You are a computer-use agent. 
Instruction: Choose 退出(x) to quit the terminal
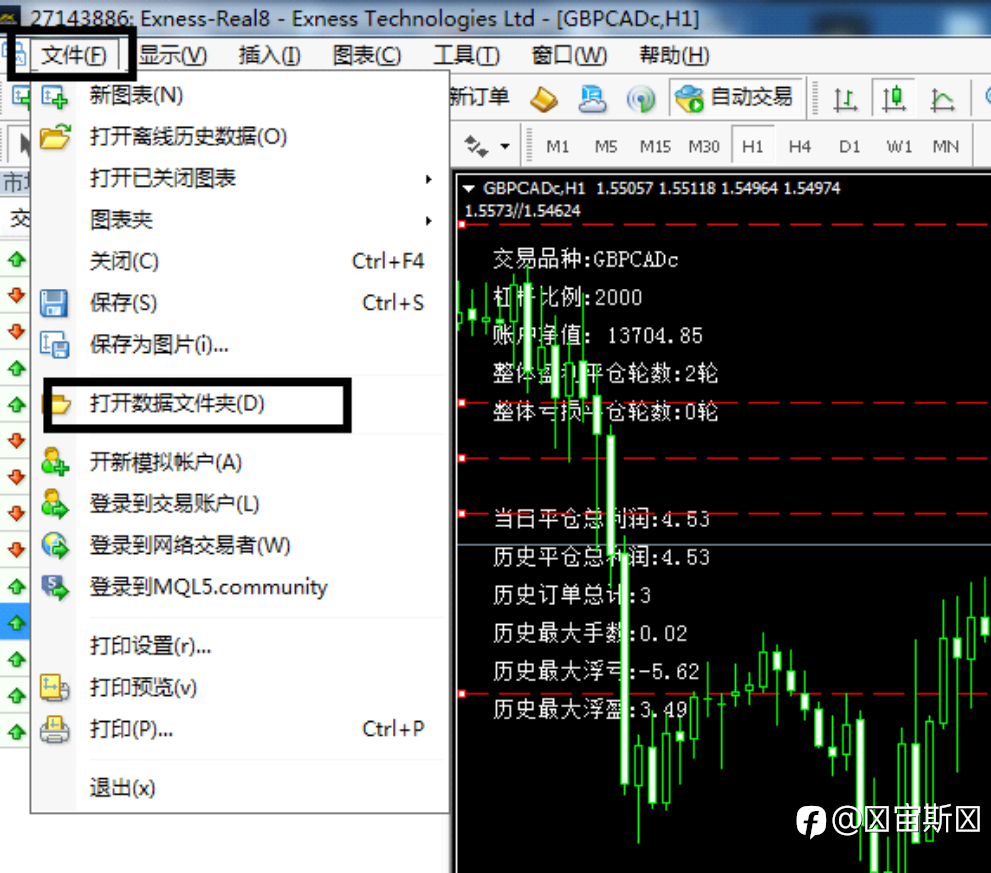[x=240, y=788]
